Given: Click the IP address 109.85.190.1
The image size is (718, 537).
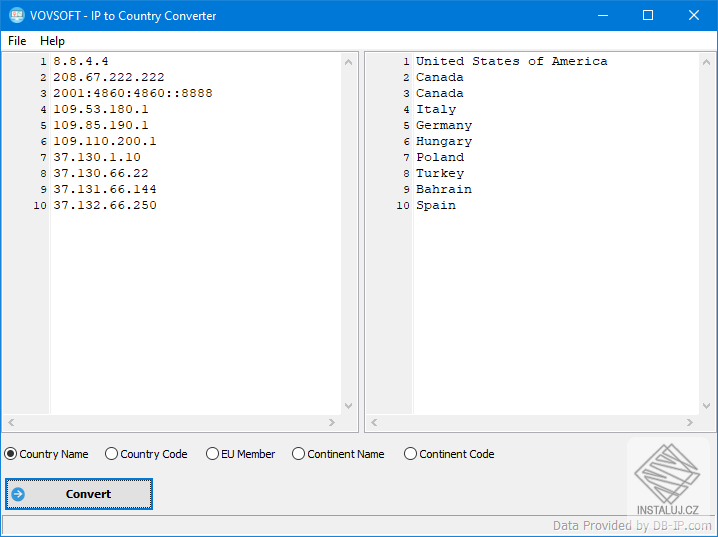Looking at the screenshot, I should click(x=101, y=125).
